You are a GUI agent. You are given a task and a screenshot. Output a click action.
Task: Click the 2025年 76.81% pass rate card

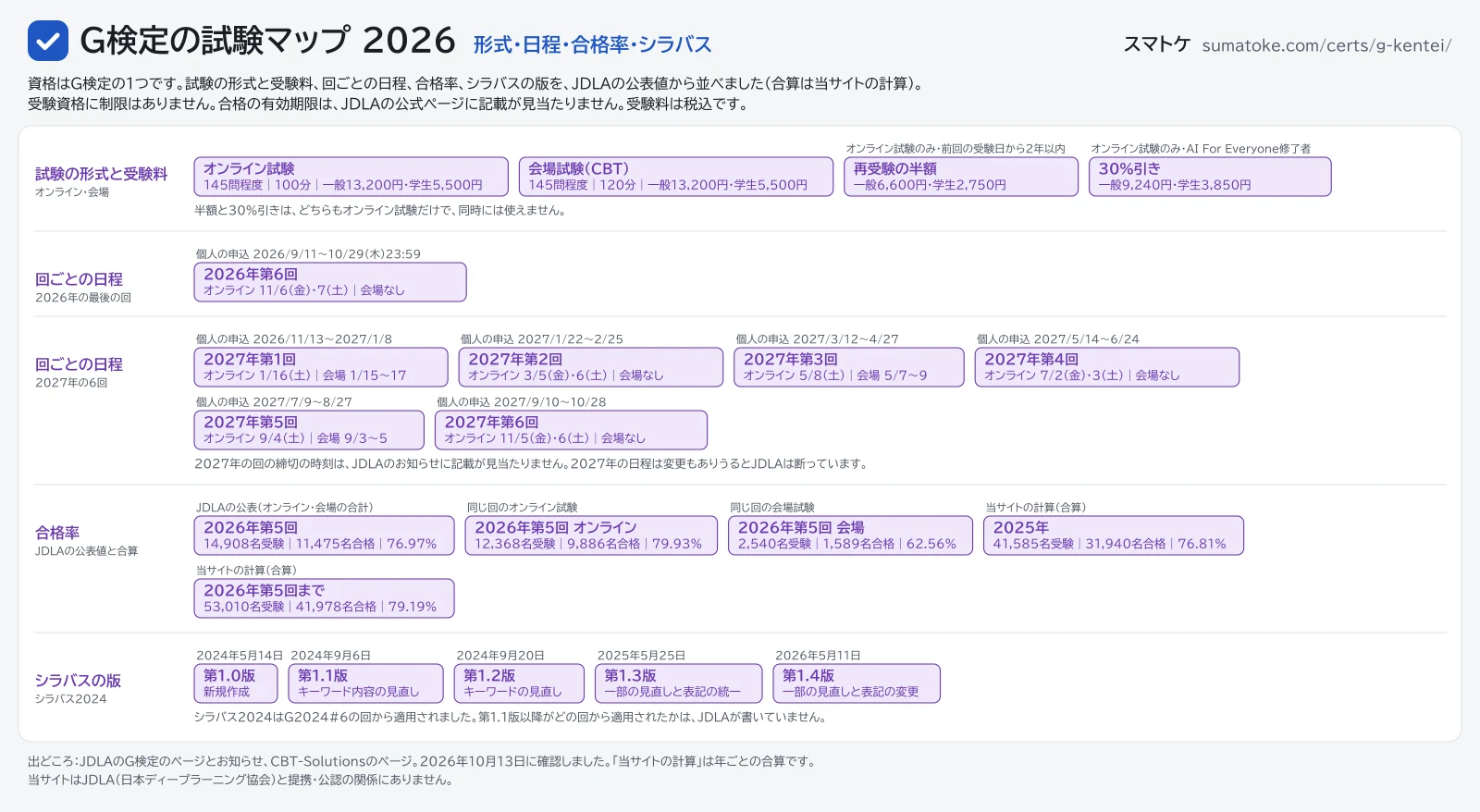1114,535
